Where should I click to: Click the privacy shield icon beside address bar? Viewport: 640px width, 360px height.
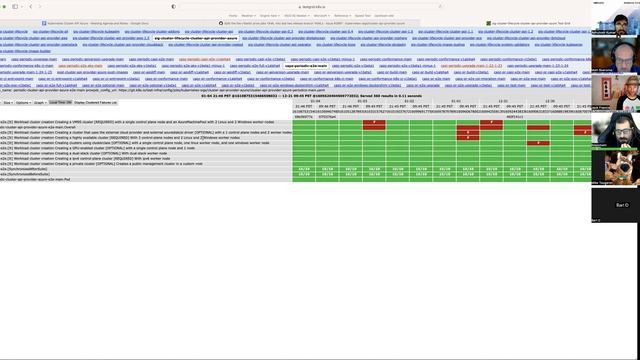click(173, 7)
